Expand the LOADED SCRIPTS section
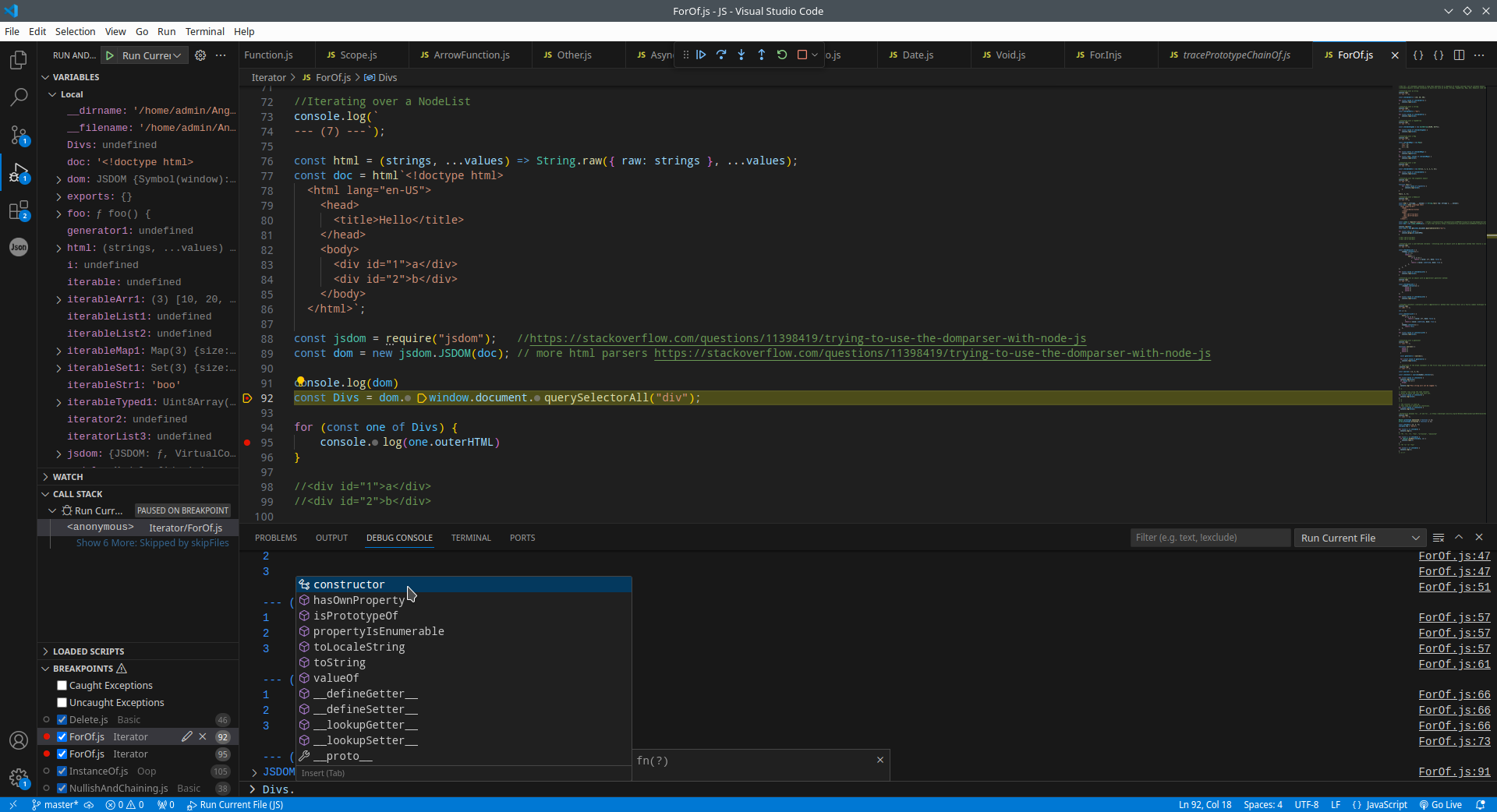The width and height of the screenshot is (1497, 812). (x=88, y=651)
